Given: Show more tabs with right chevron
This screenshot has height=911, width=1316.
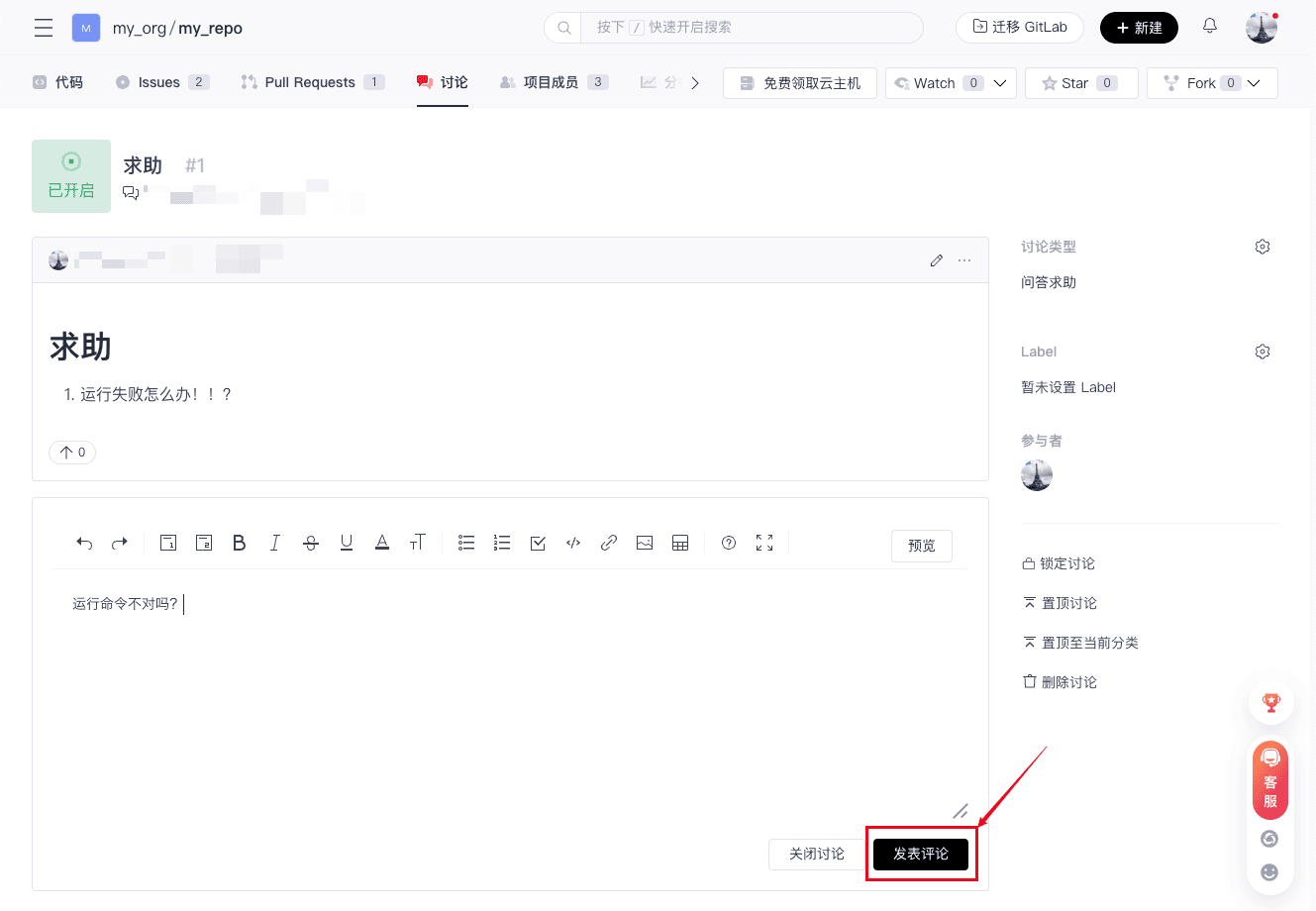Looking at the screenshot, I should click(x=695, y=83).
